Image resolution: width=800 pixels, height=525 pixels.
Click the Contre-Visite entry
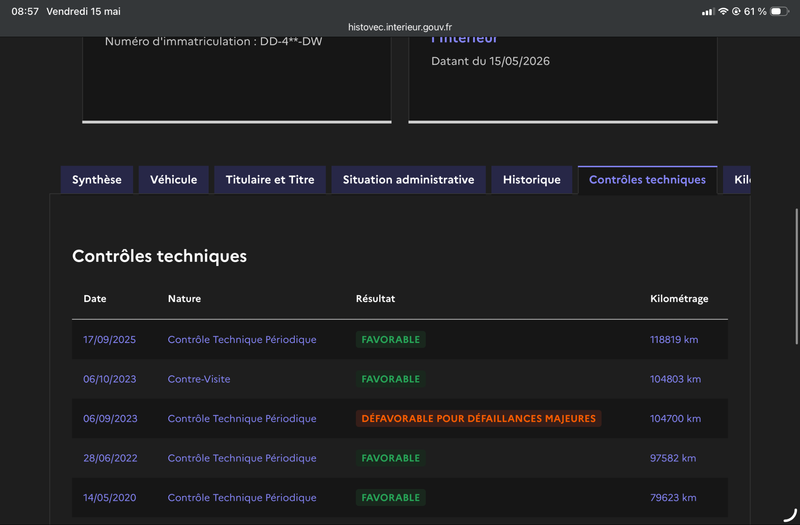pyautogui.click(x=199, y=379)
